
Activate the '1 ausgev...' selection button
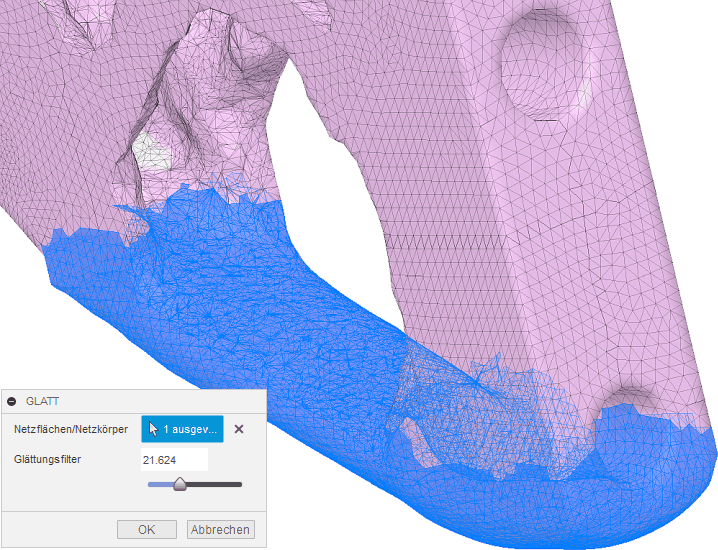[182, 429]
